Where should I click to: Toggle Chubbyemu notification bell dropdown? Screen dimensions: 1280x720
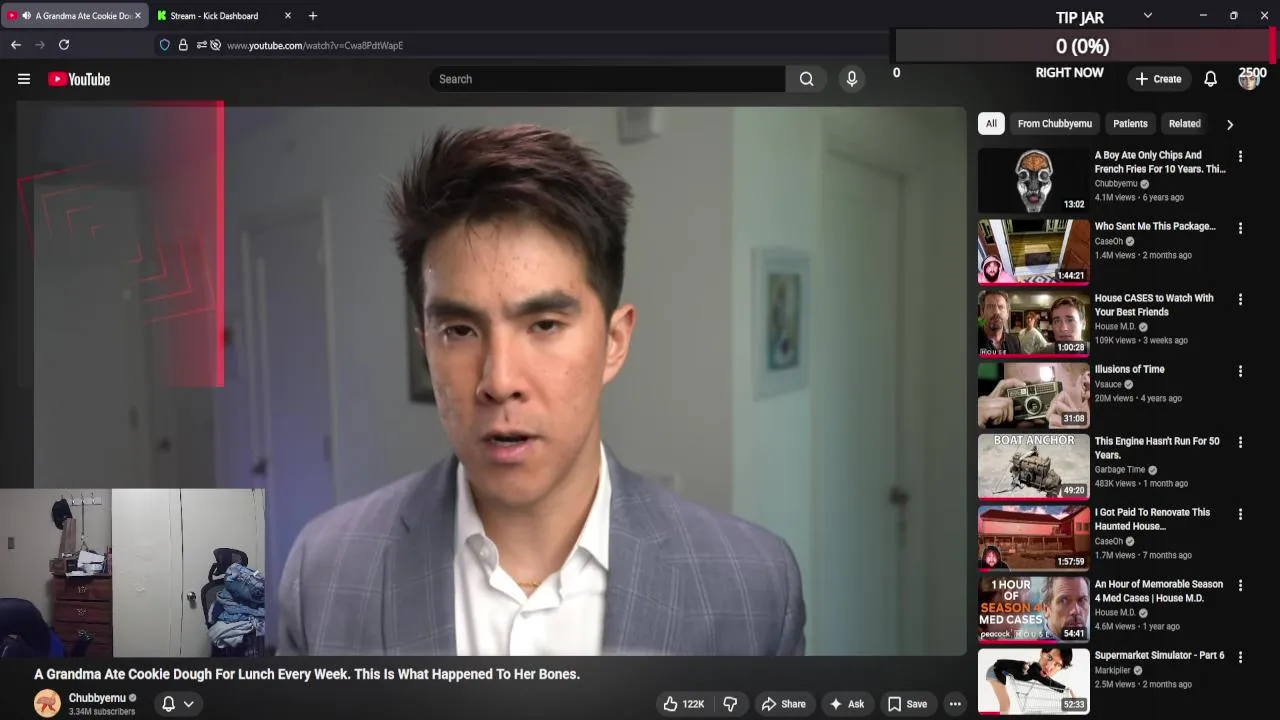178,704
